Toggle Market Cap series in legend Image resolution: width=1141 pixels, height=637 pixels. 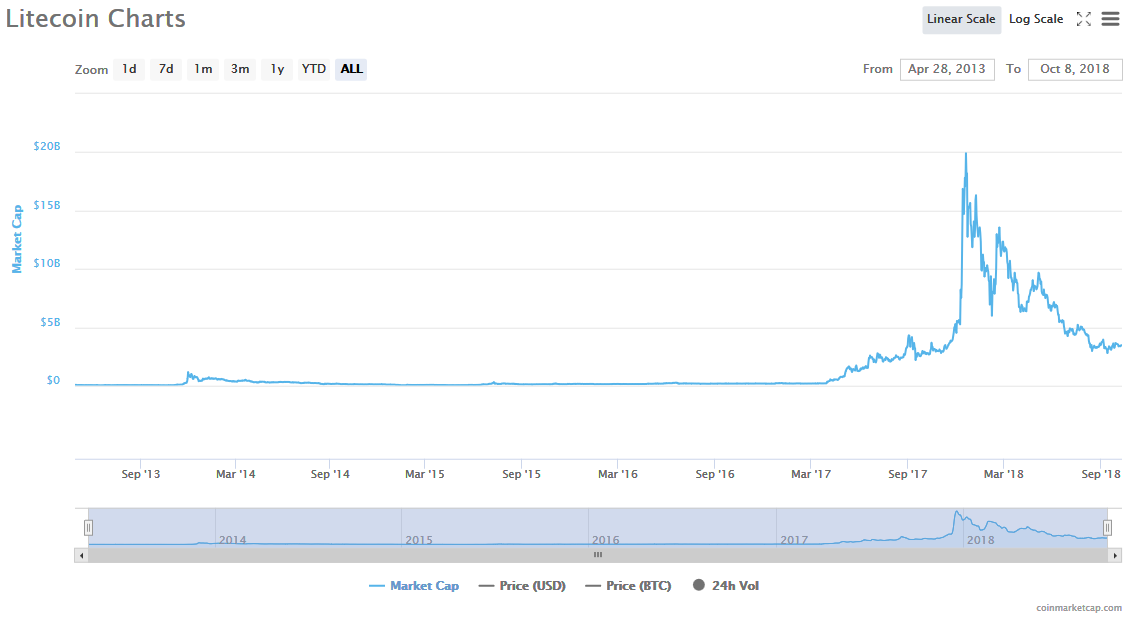pos(414,586)
